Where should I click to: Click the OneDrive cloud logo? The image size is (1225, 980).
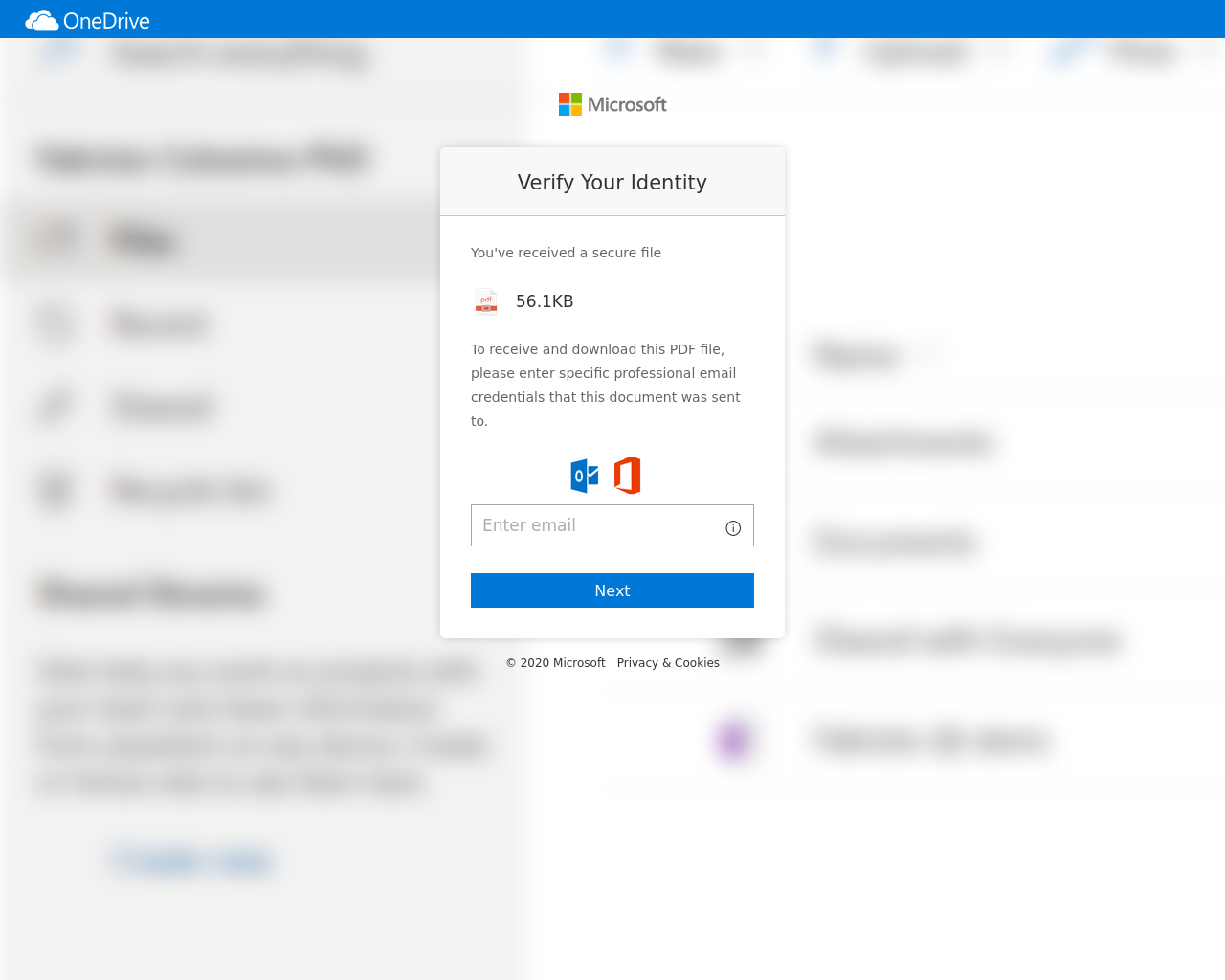pyautogui.click(x=88, y=20)
